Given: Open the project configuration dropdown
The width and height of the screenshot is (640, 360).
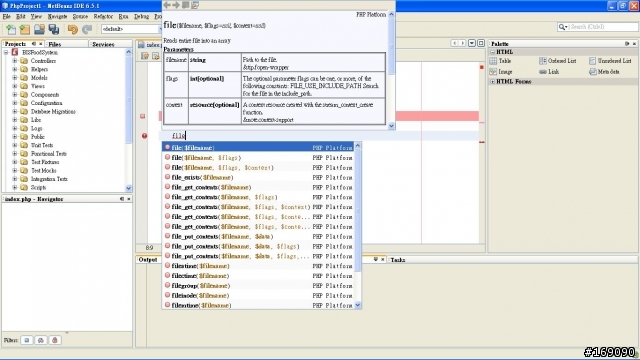Looking at the screenshot, I should pos(131,29).
